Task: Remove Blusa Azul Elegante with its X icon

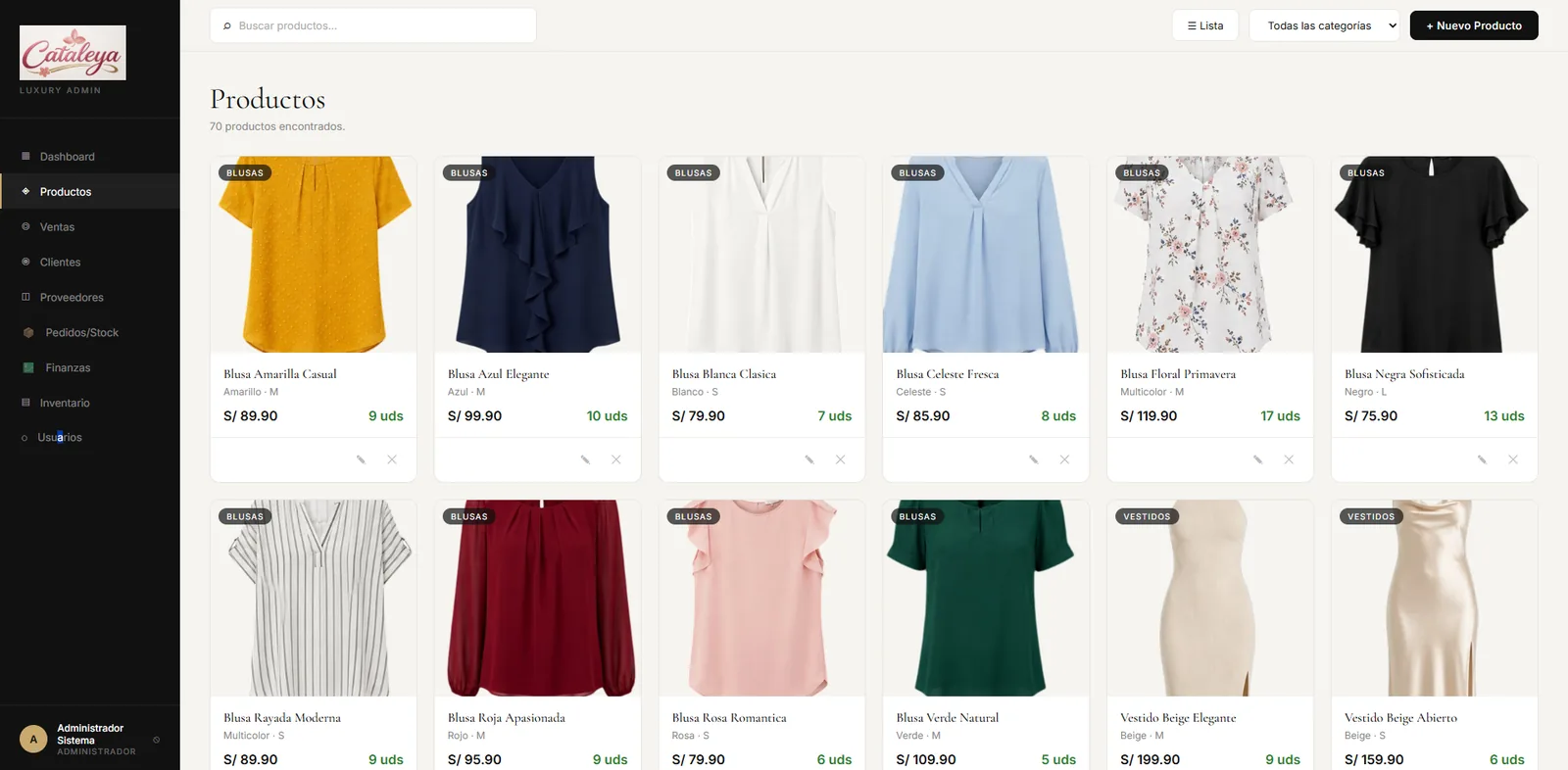Action: 616,459
